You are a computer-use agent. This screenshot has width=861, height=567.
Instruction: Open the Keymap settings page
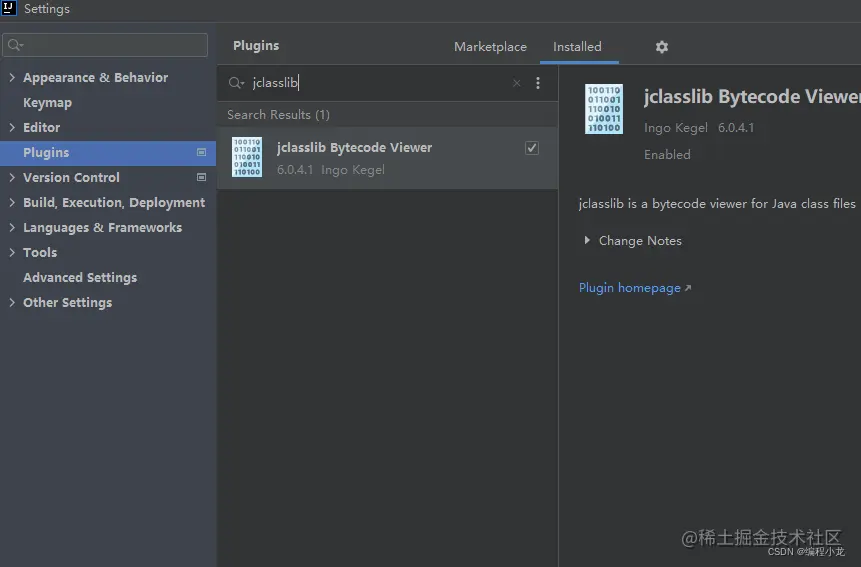click(47, 103)
